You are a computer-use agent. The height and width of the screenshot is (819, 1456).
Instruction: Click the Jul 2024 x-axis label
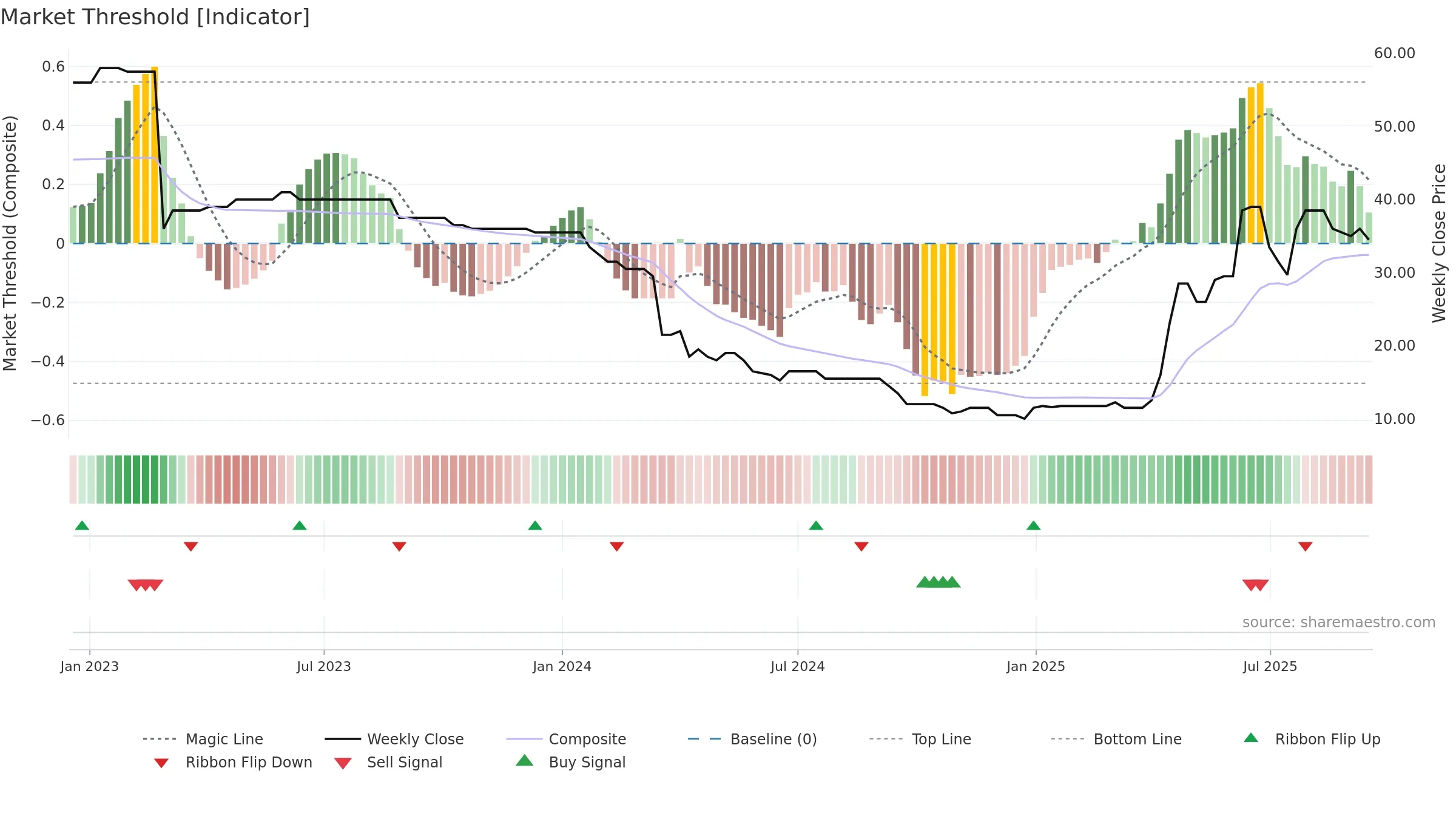tap(798, 666)
